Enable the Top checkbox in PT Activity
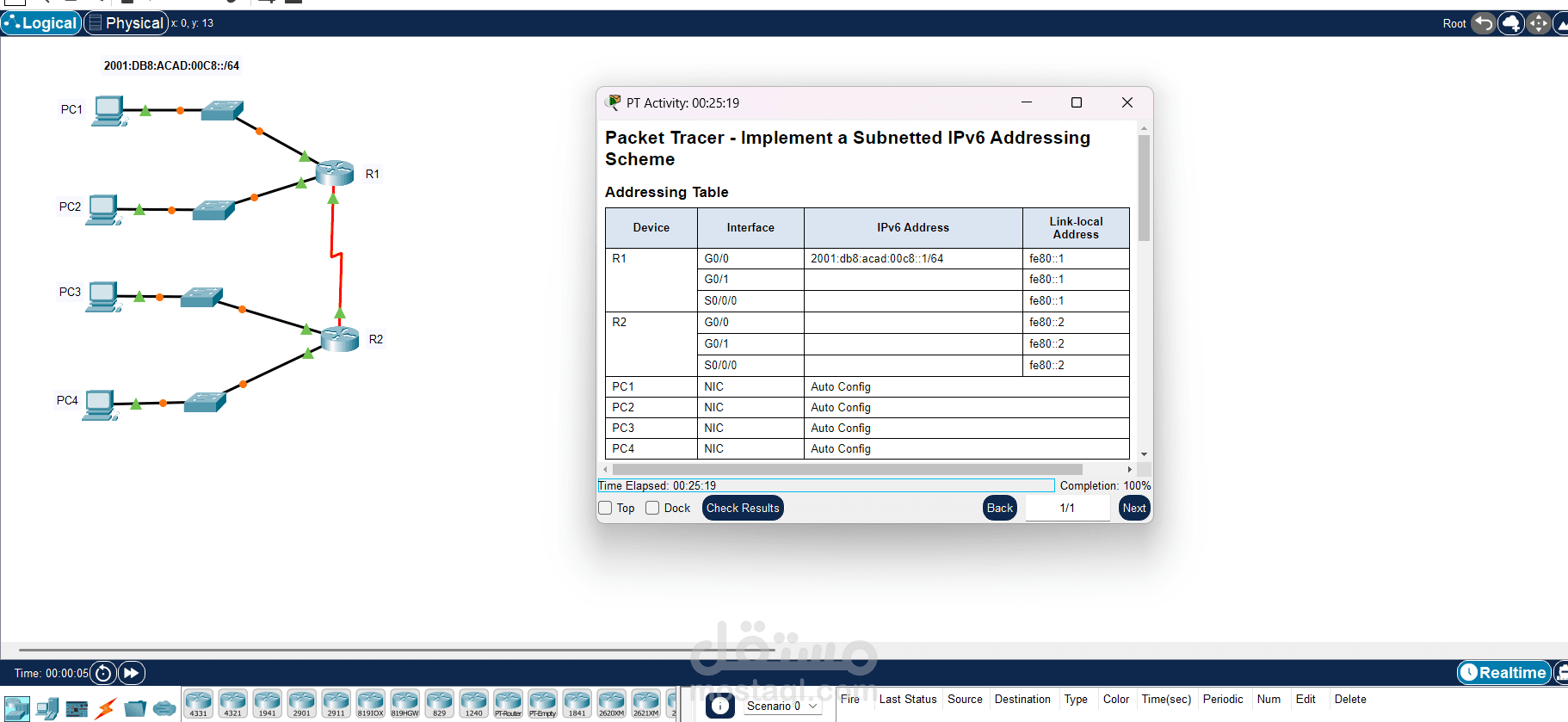Viewport: 1568px width, 722px height. pos(605,508)
